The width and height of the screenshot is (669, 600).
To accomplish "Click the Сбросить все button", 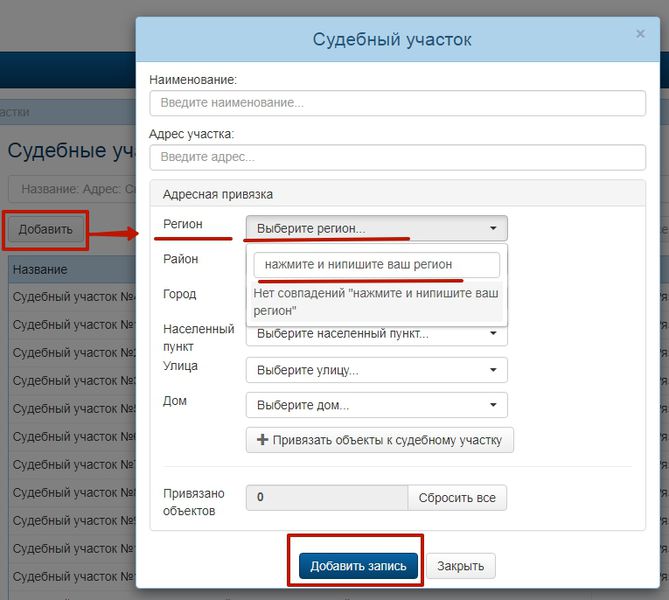I will click(x=457, y=498).
